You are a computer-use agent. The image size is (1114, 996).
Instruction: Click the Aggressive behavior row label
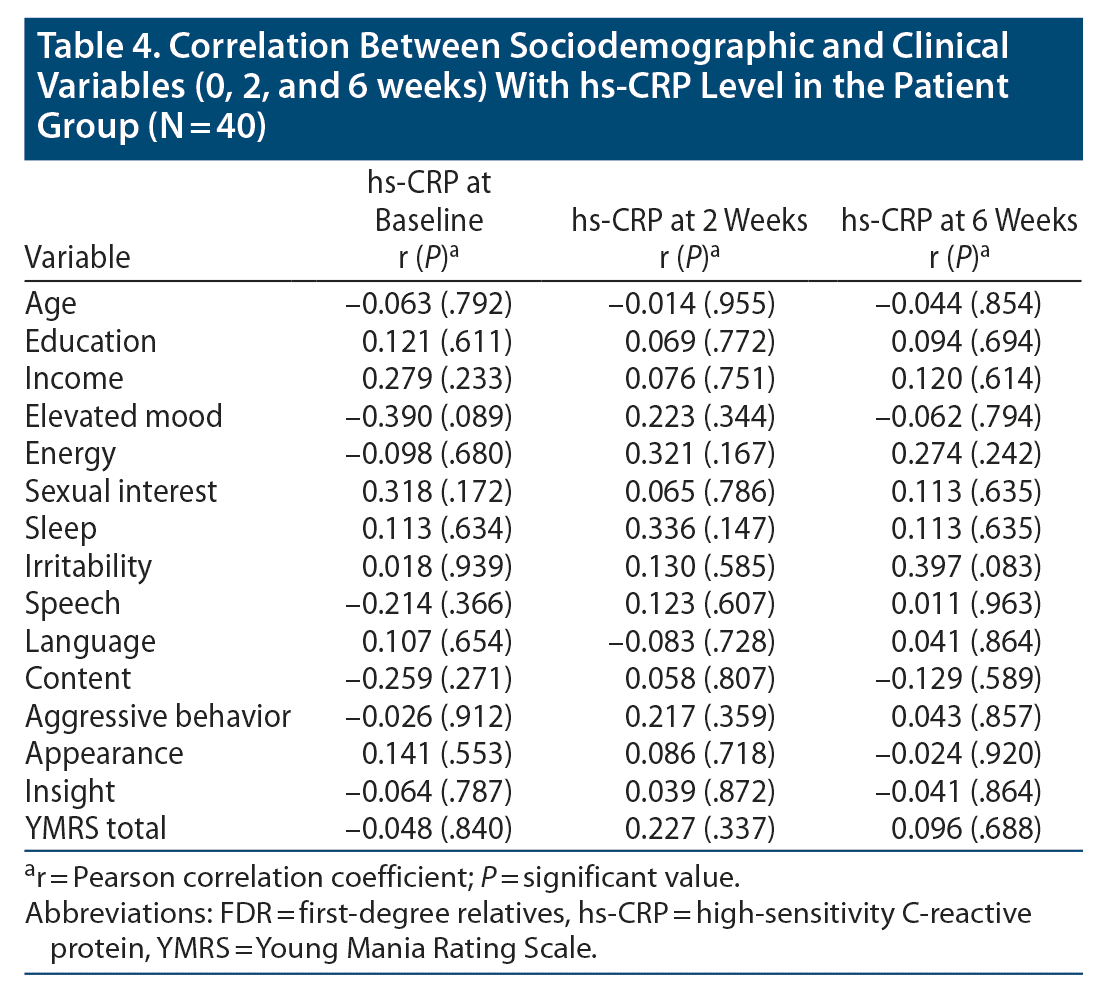pyautogui.click(x=158, y=716)
